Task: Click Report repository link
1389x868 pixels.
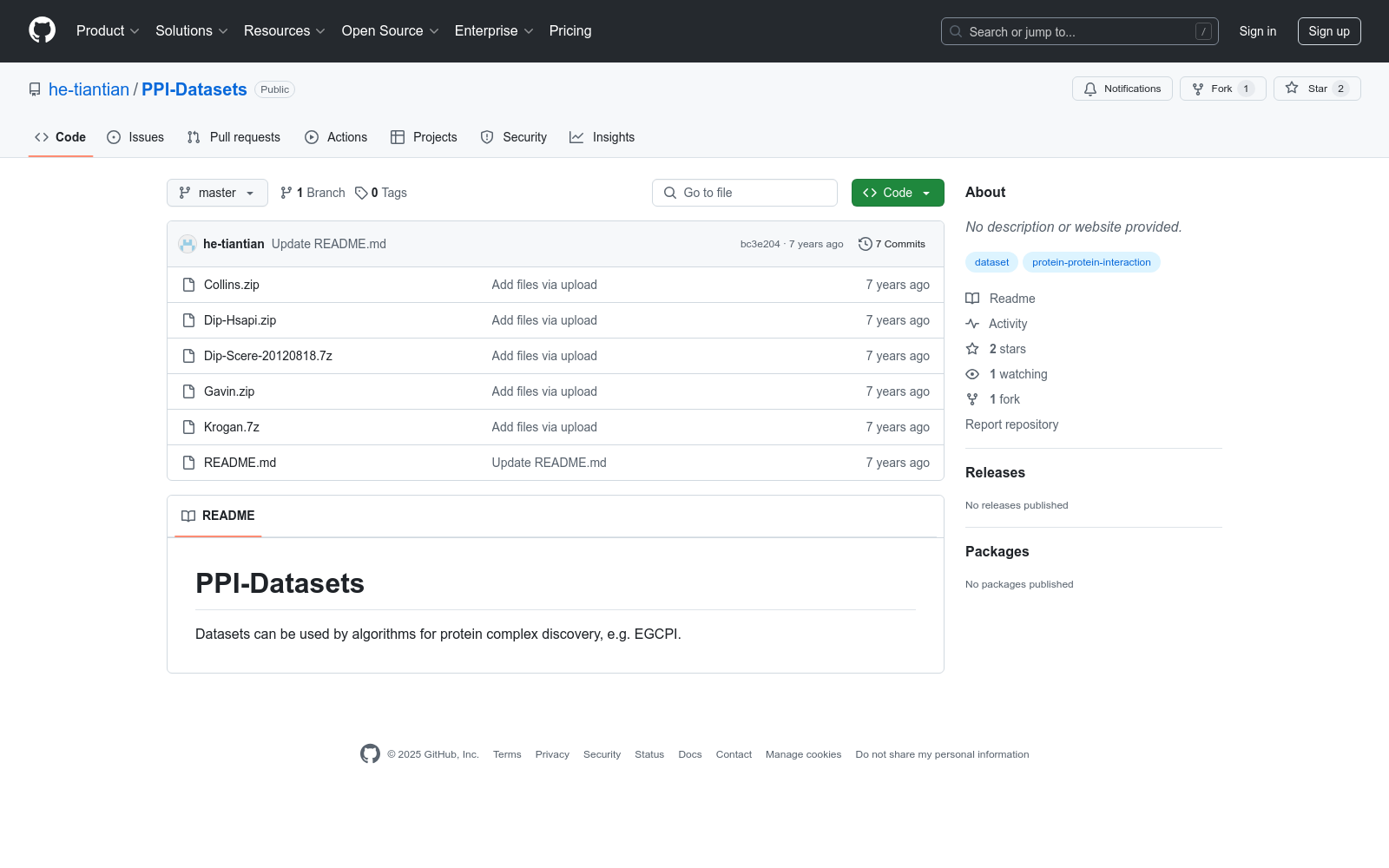Action: click(x=1011, y=424)
